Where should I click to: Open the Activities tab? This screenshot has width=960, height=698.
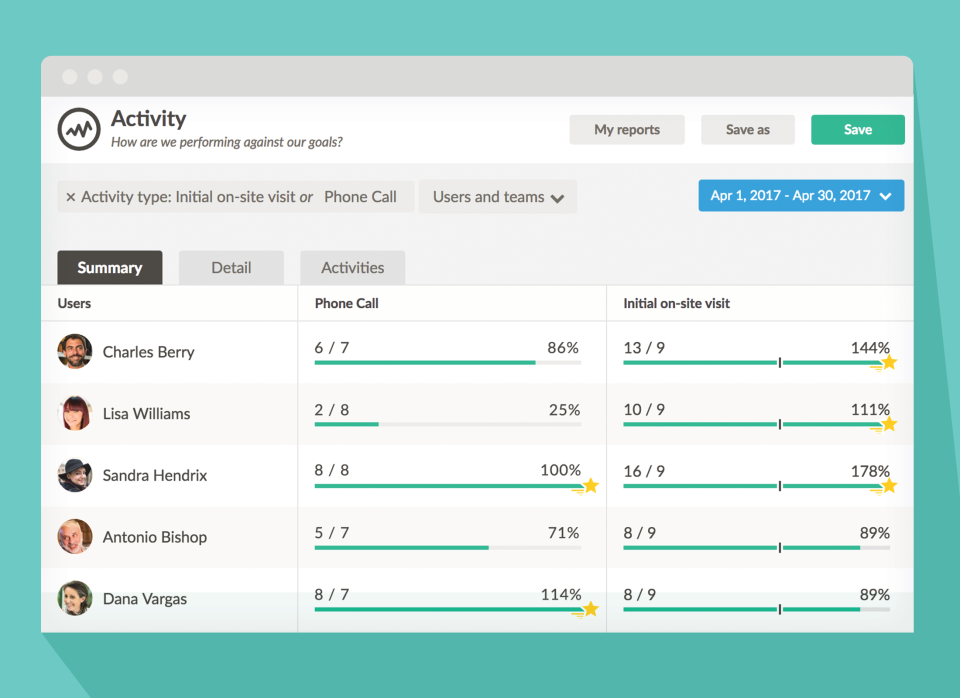[x=352, y=268]
